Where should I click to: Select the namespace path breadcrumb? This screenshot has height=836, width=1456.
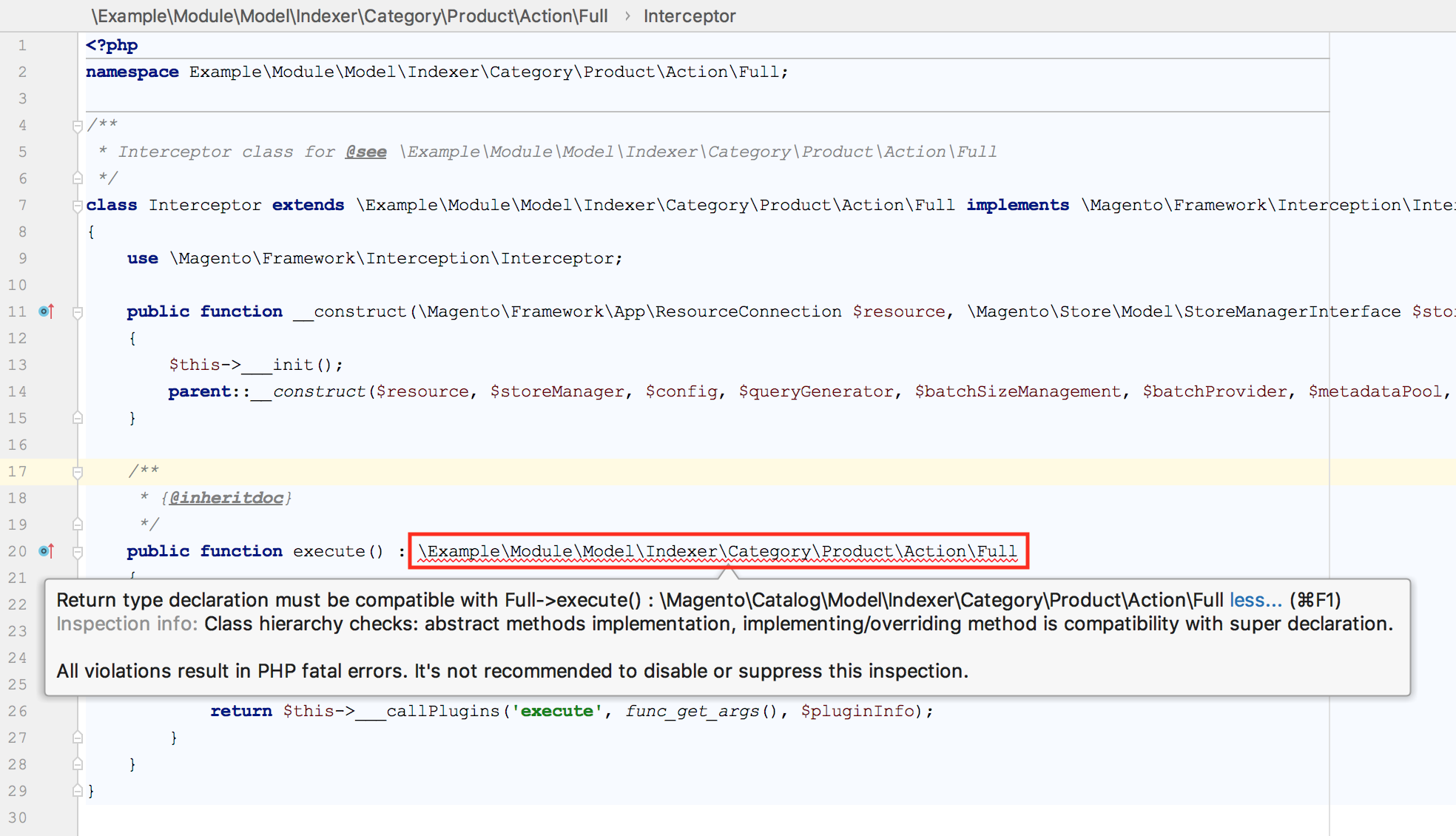point(349,16)
